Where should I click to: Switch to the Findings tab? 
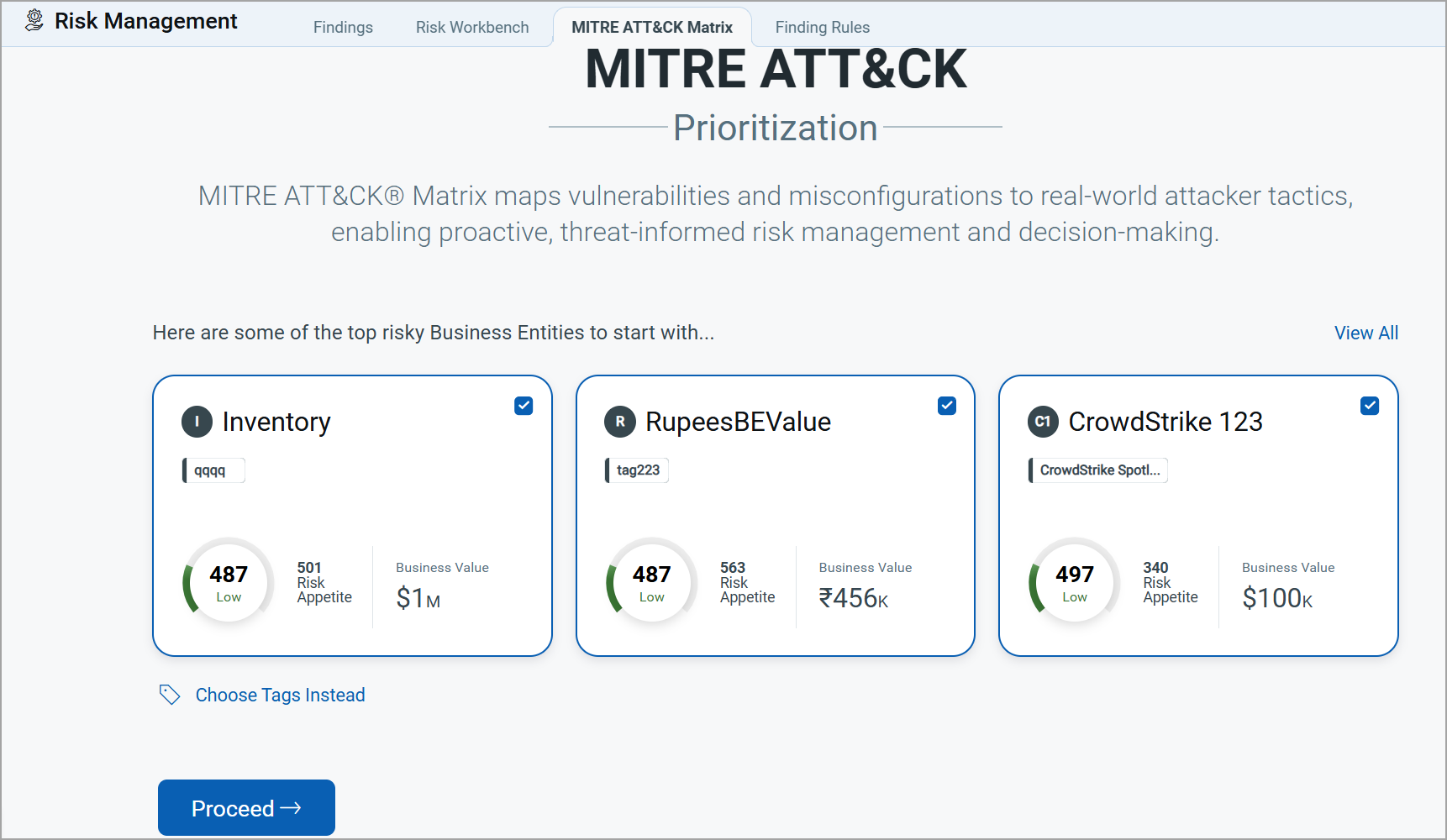[x=343, y=27]
